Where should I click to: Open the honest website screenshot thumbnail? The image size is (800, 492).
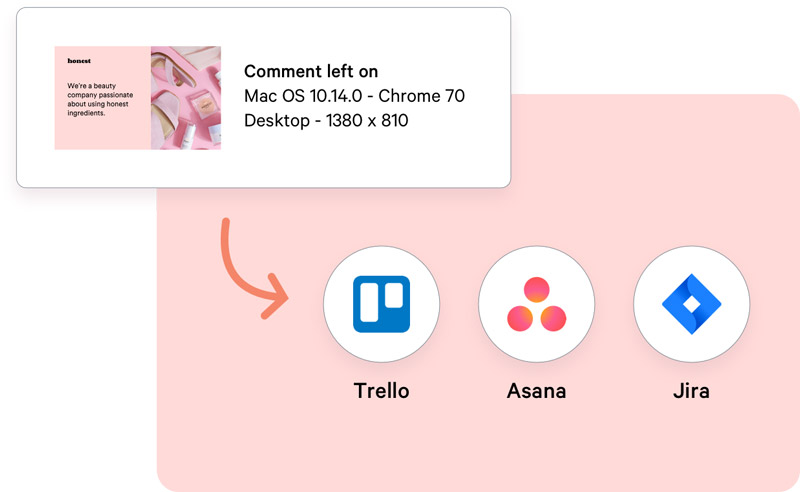point(138,98)
